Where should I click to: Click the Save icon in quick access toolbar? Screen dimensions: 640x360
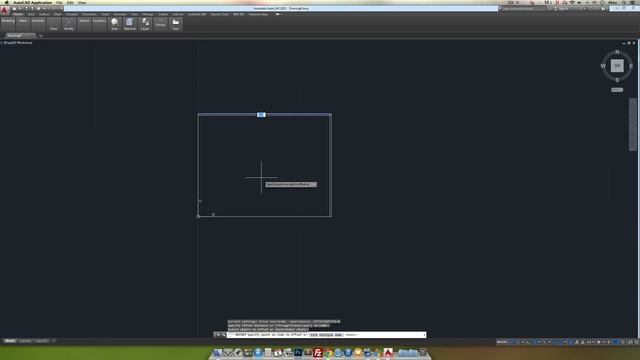tap(27, 9)
